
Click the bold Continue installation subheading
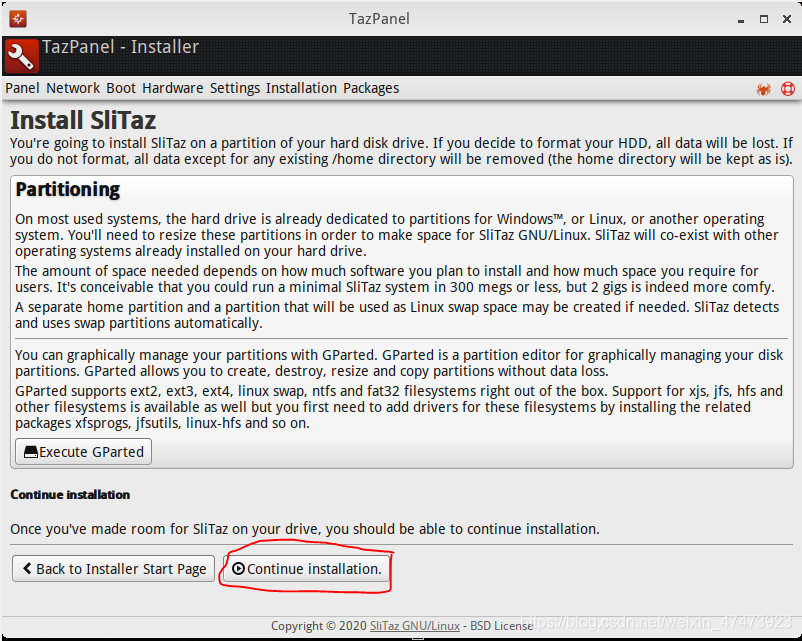70,495
